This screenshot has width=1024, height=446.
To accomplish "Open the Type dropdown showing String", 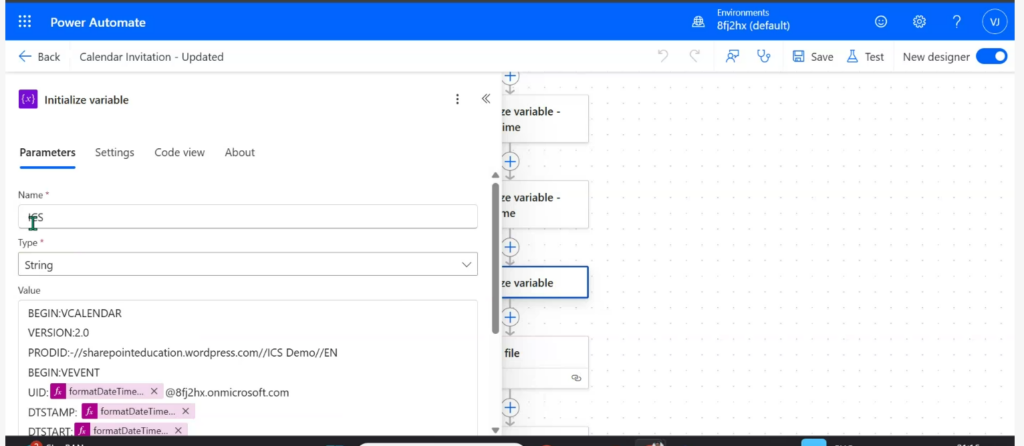I will pyautogui.click(x=248, y=264).
